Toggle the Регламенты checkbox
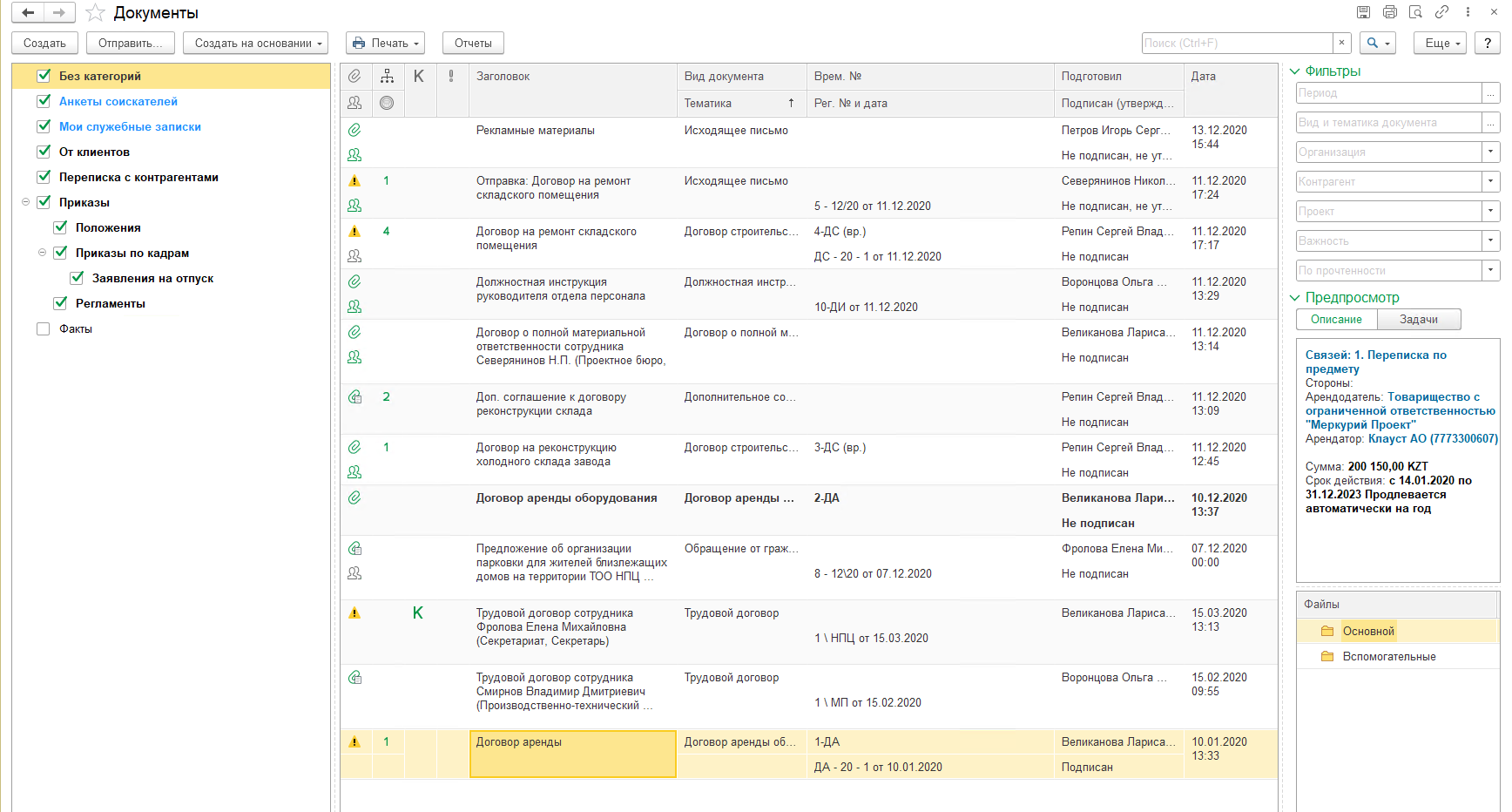This screenshot has width=1512, height=812. click(60, 303)
